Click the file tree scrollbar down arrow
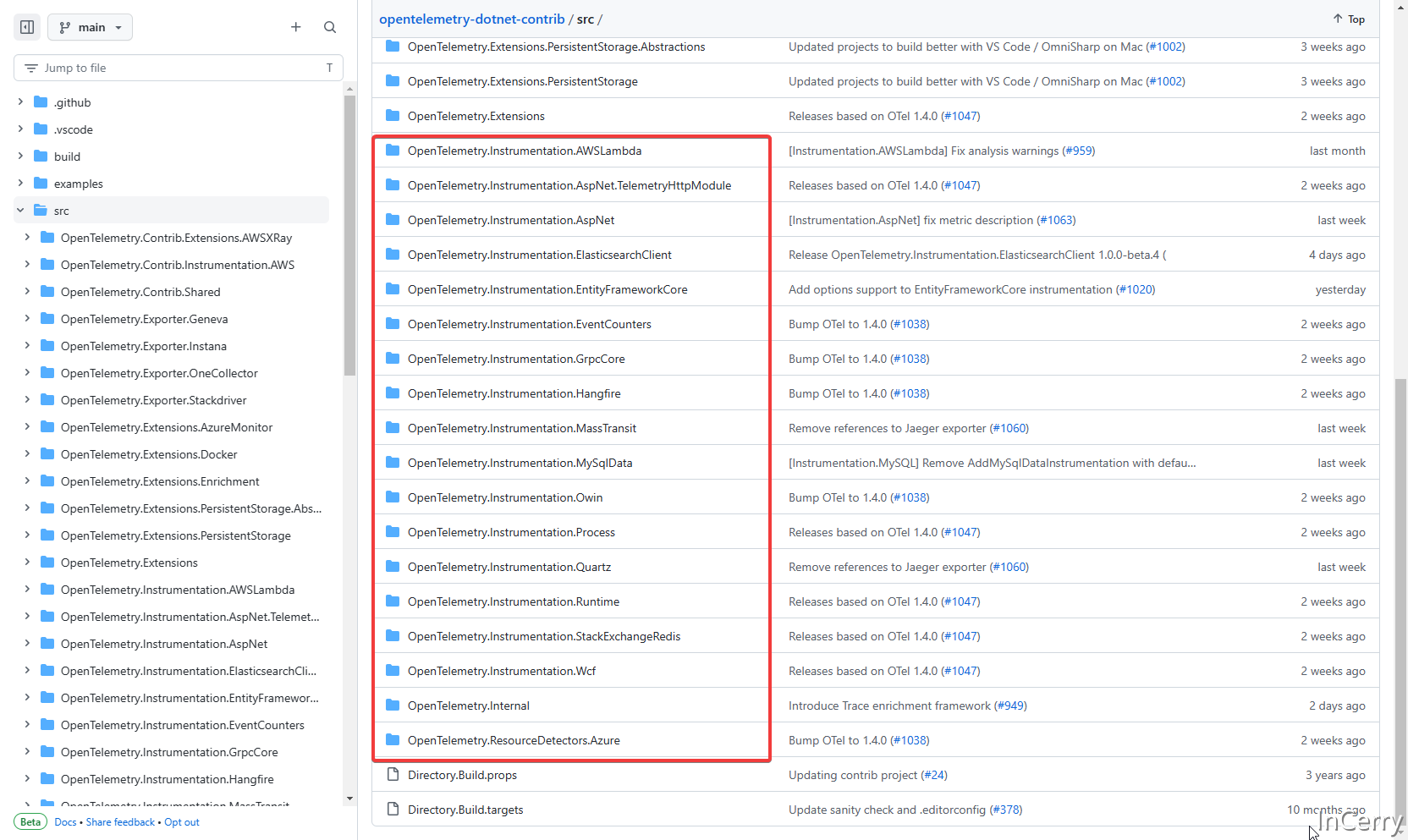Viewport: 1408px width, 840px height. tap(350, 798)
